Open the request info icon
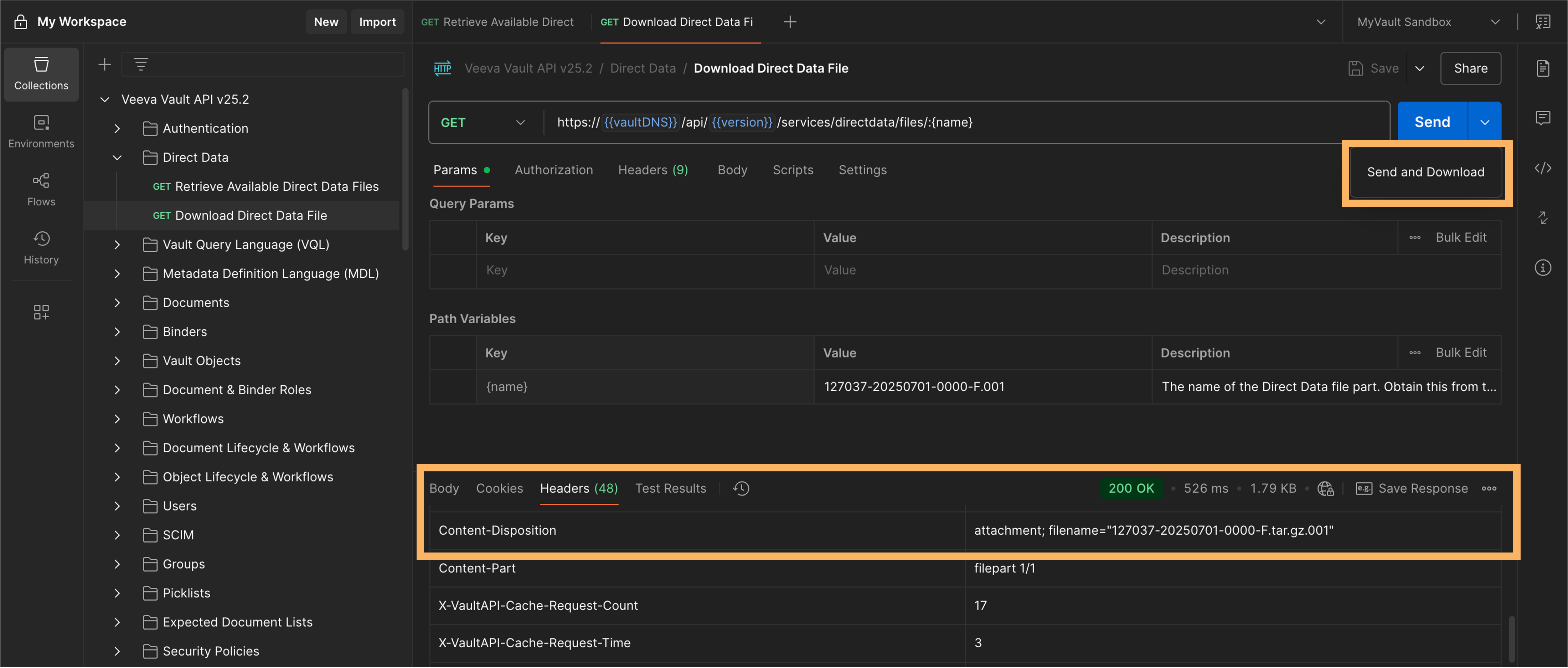 point(1542,267)
